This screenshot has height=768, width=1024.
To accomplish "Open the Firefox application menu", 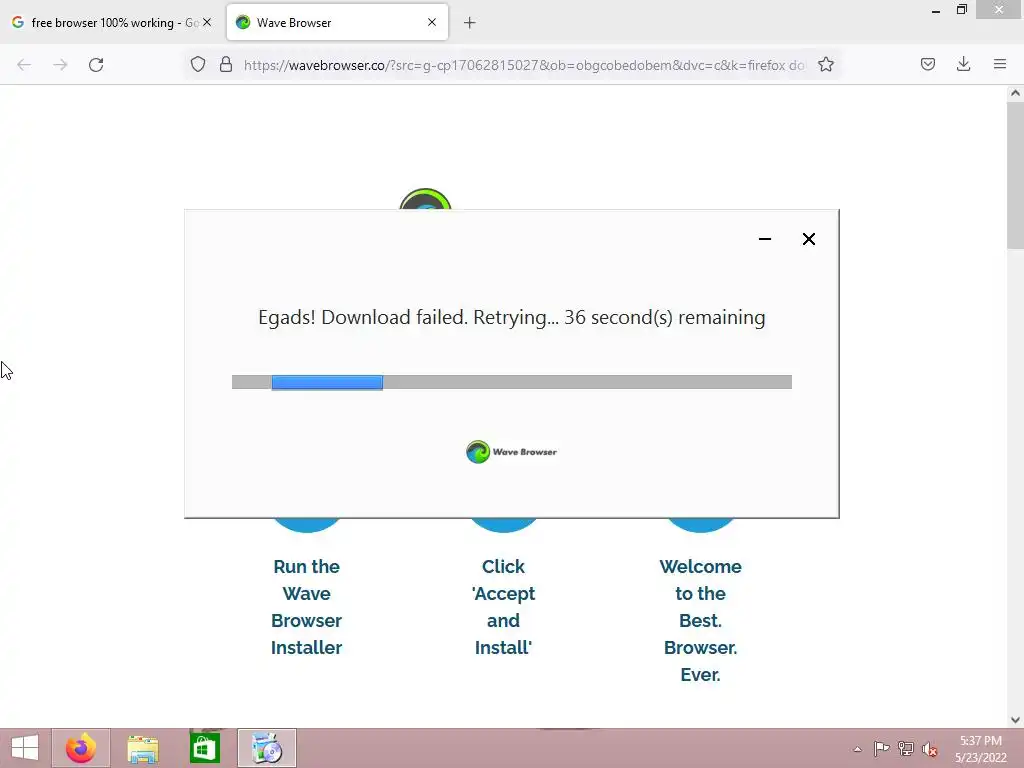I will 1000,64.
